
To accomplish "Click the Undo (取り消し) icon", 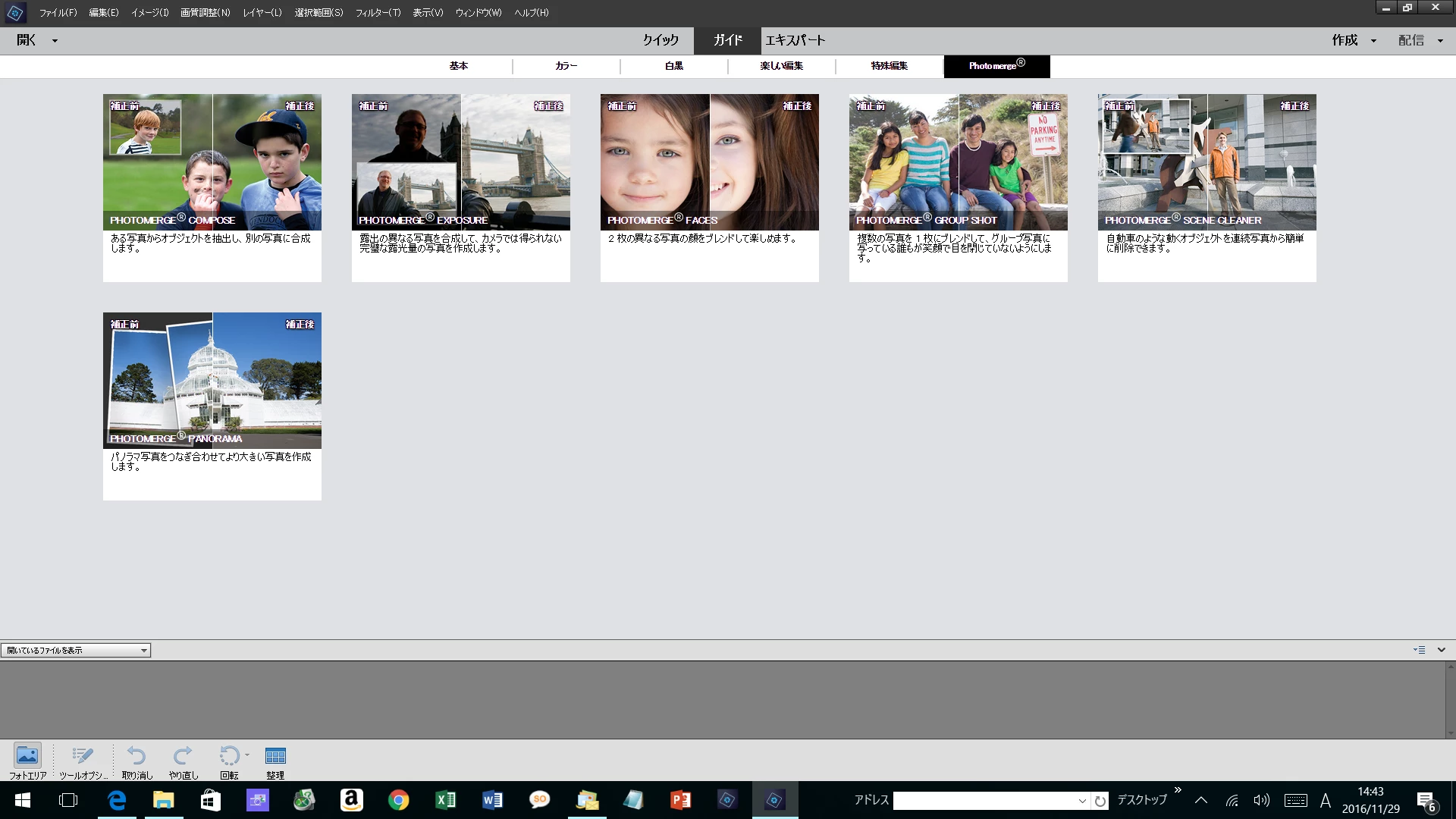I will click(136, 756).
